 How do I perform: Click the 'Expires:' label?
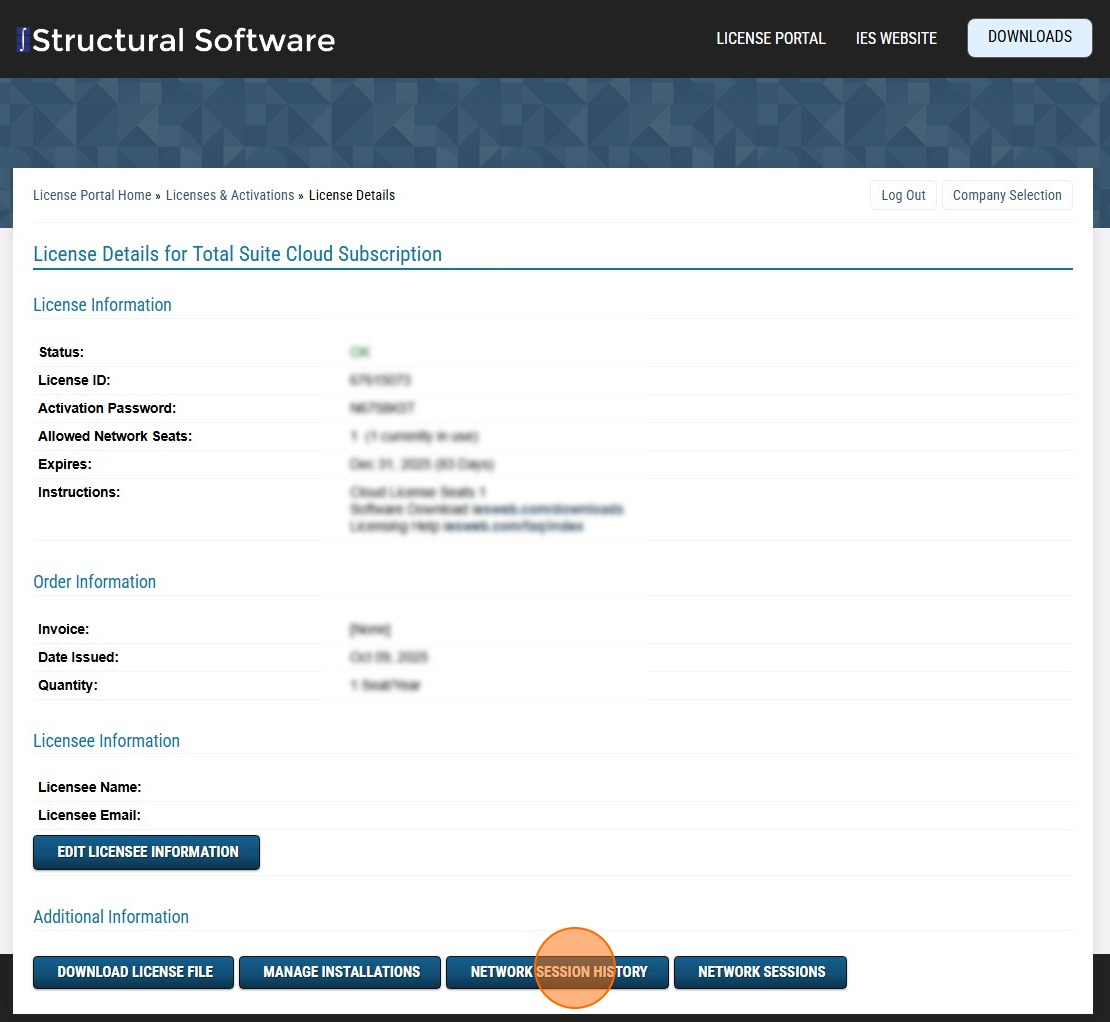pos(64,464)
